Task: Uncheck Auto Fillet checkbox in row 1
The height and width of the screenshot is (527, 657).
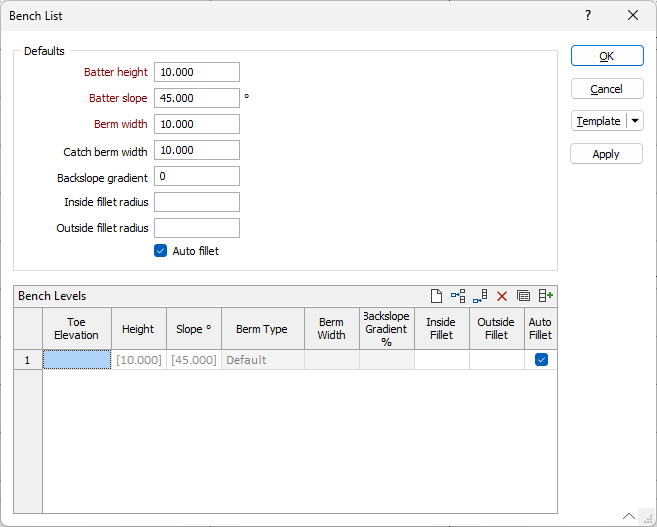Action: 541,360
